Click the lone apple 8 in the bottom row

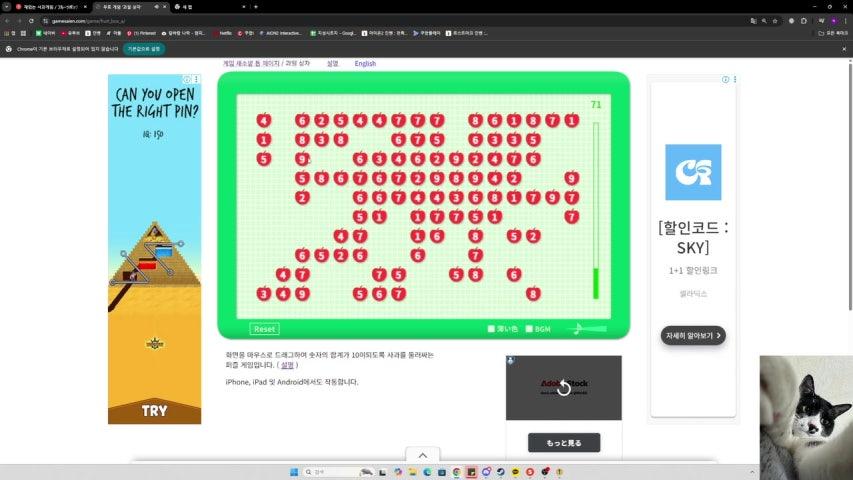[x=533, y=294]
